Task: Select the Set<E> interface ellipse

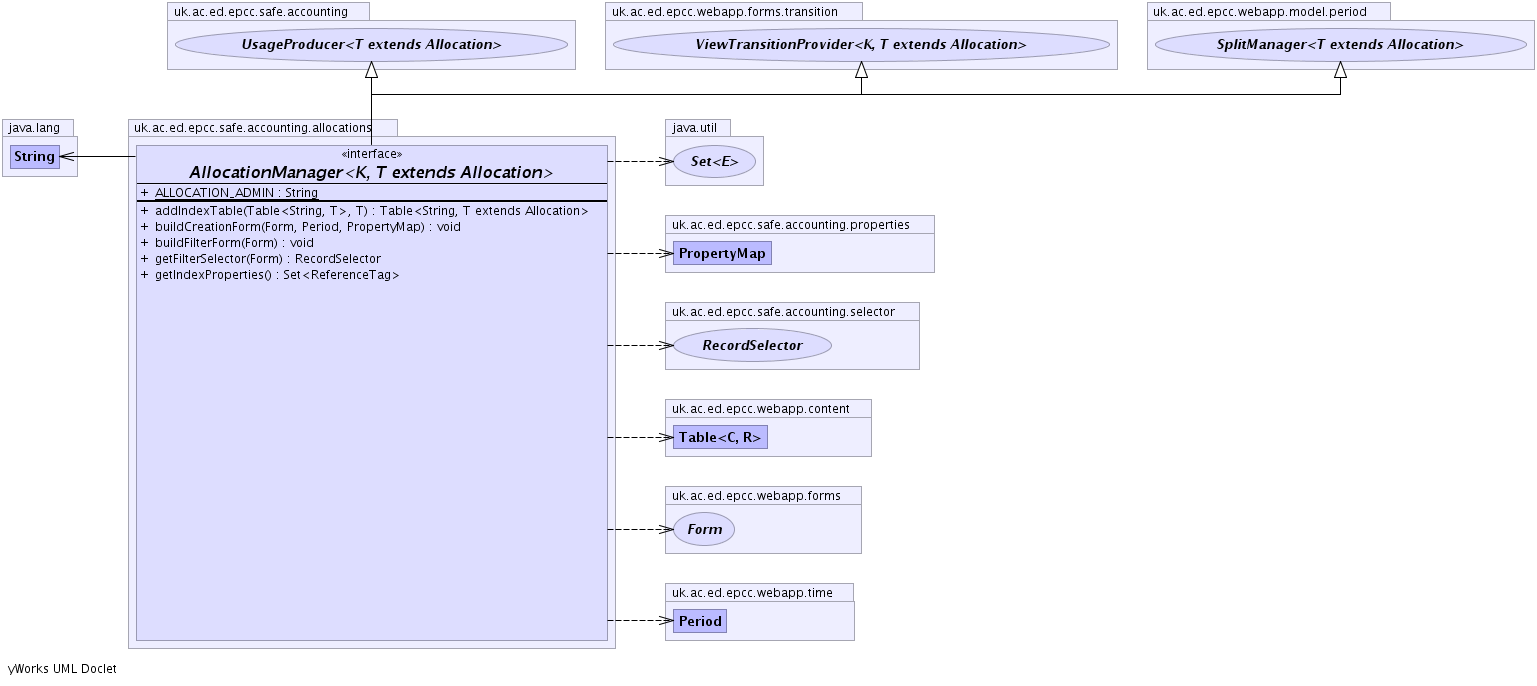Action: 714,162
